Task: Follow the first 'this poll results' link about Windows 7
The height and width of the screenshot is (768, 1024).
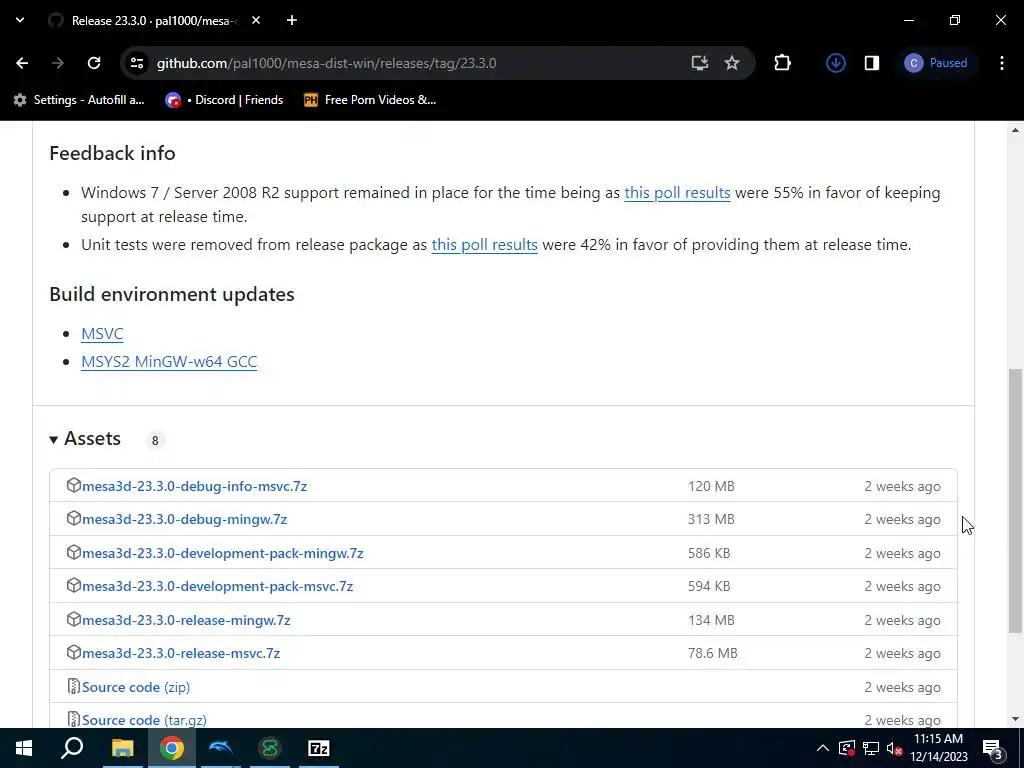Action: pyautogui.click(x=677, y=193)
